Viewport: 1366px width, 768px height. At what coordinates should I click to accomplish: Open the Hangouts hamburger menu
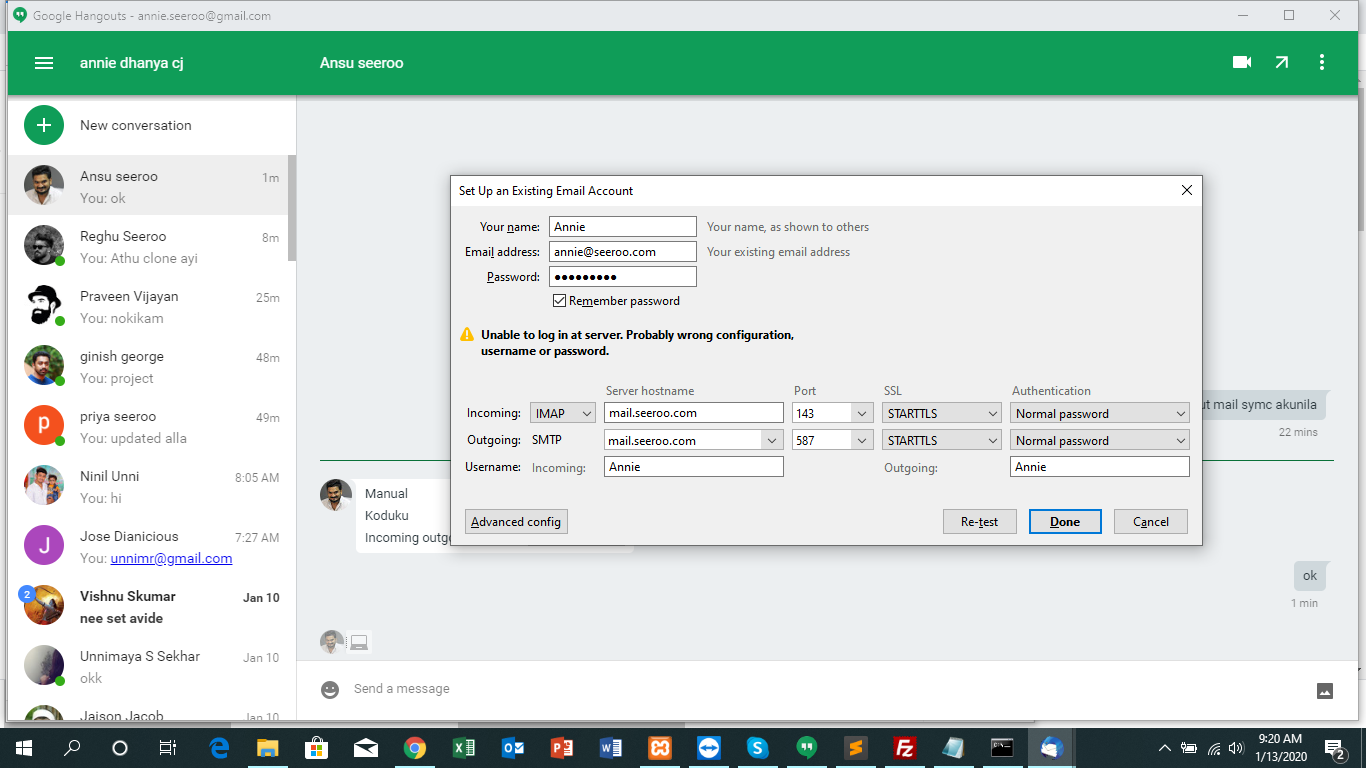click(x=44, y=63)
